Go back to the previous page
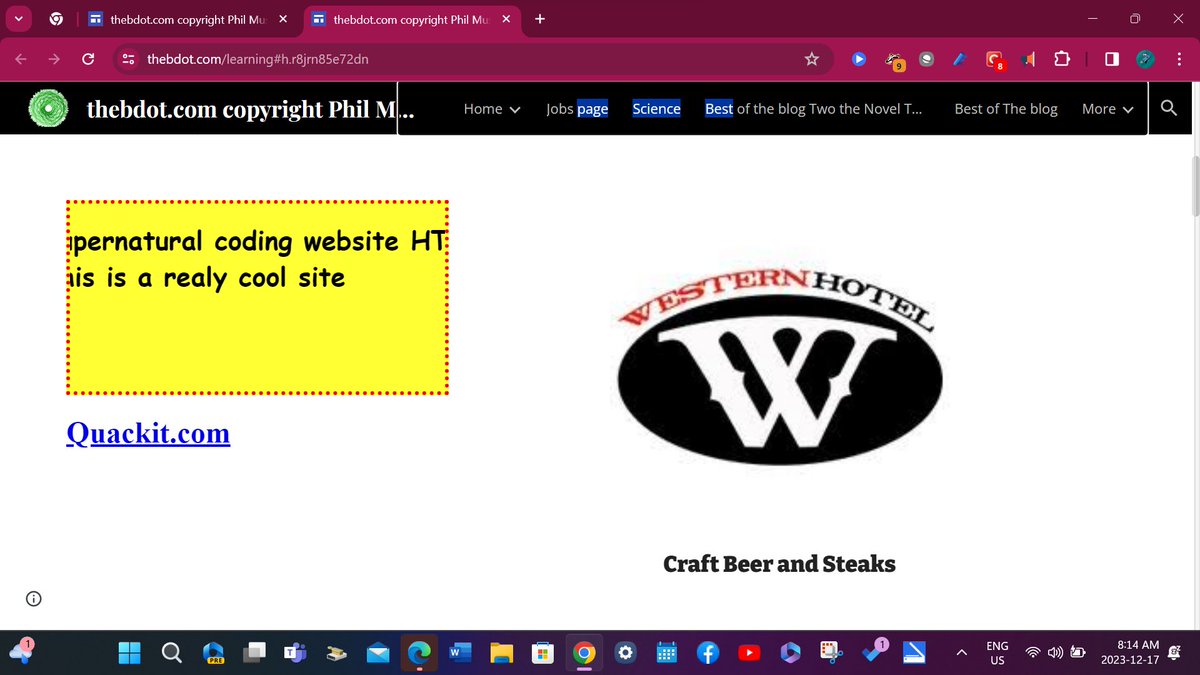Viewport: 1200px width, 675px height. click(21, 59)
